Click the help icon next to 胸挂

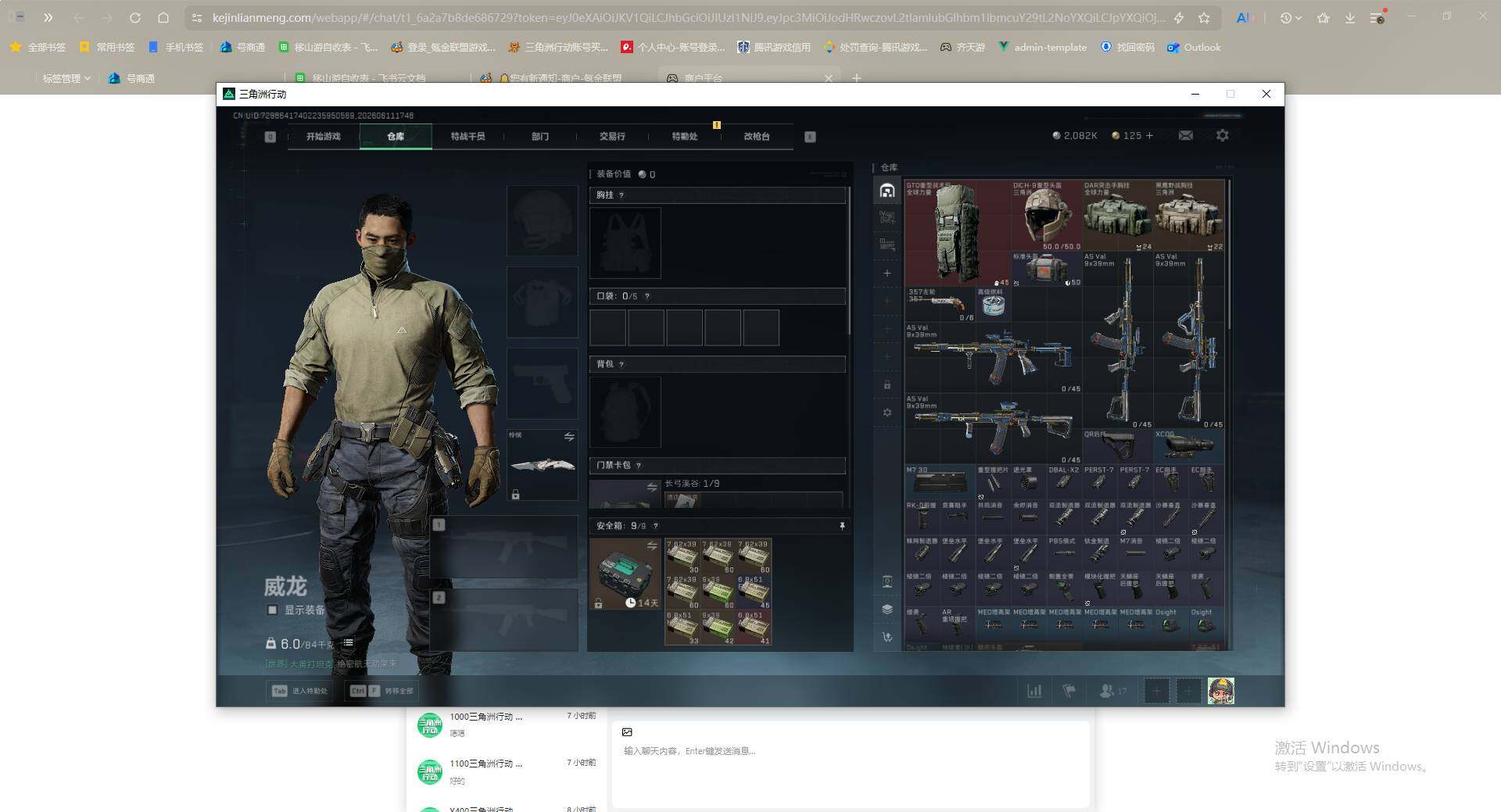click(x=622, y=195)
